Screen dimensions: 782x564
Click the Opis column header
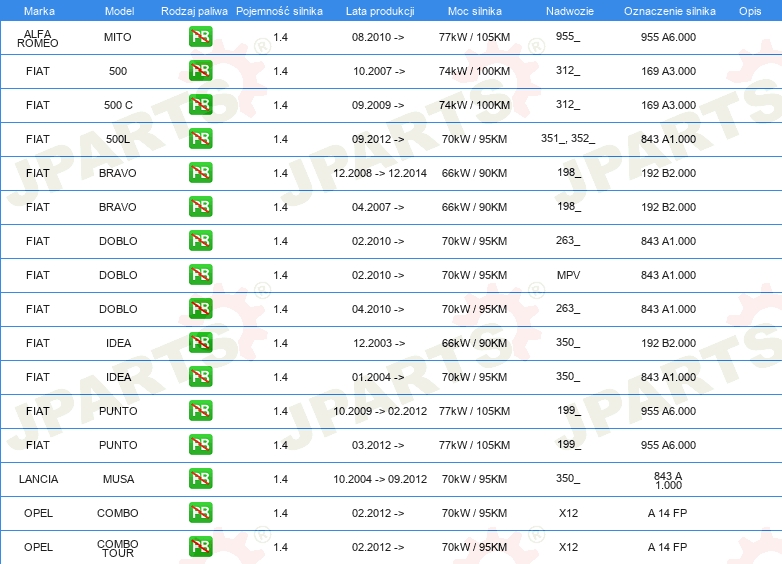pyautogui.click(x=750, y=11)
